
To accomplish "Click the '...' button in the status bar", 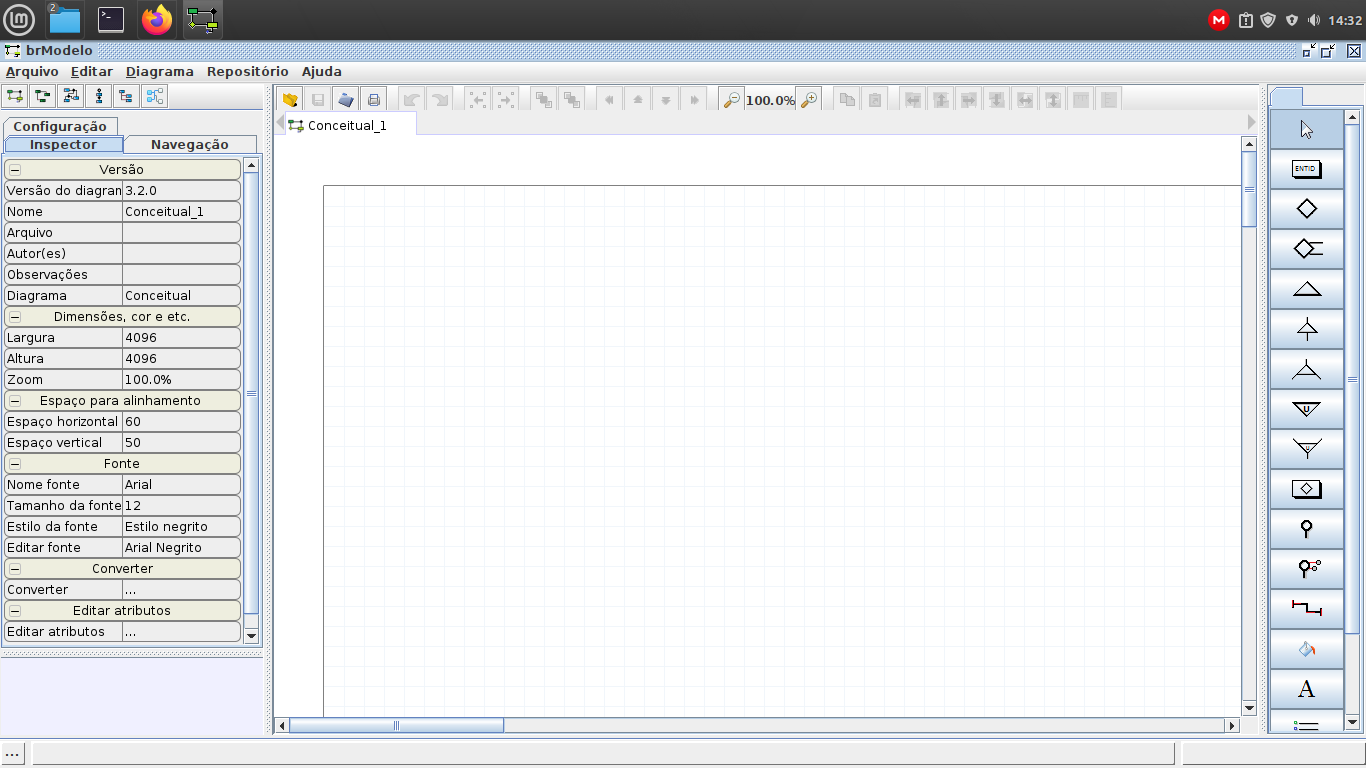I will (14, 753).
